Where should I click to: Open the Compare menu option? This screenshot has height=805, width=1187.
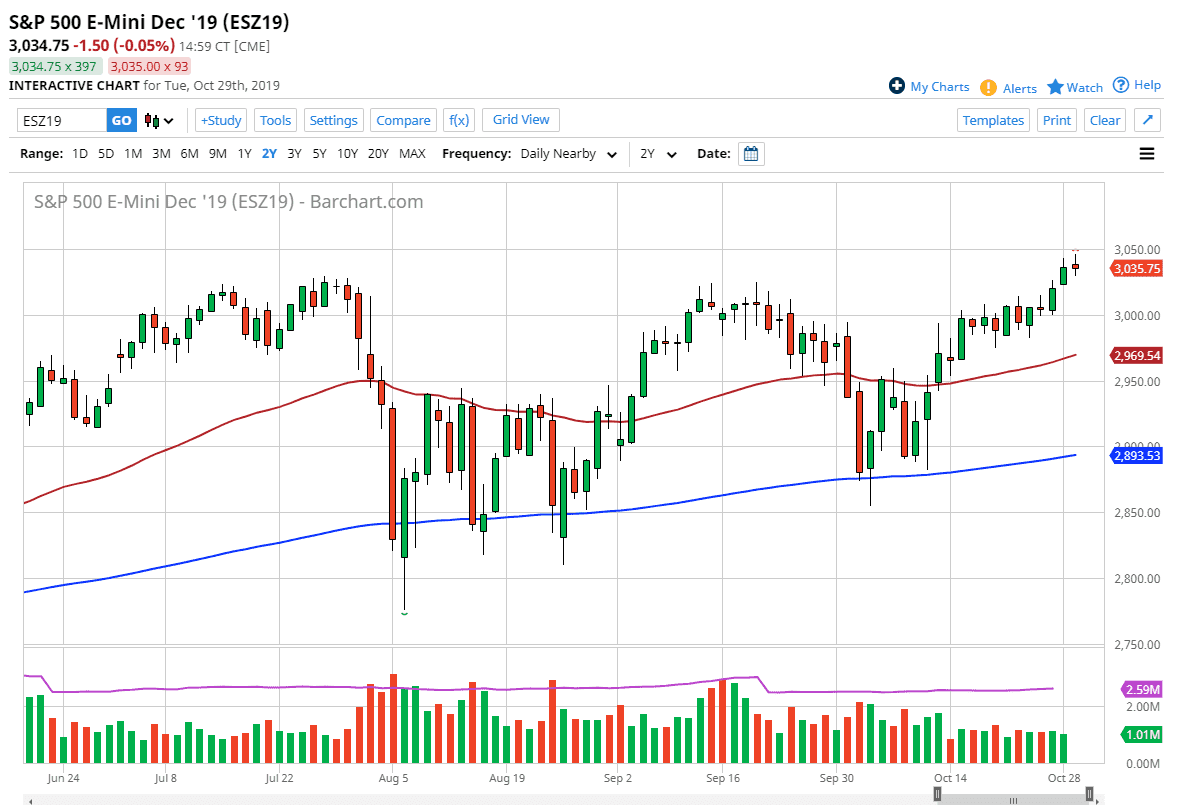403,120
